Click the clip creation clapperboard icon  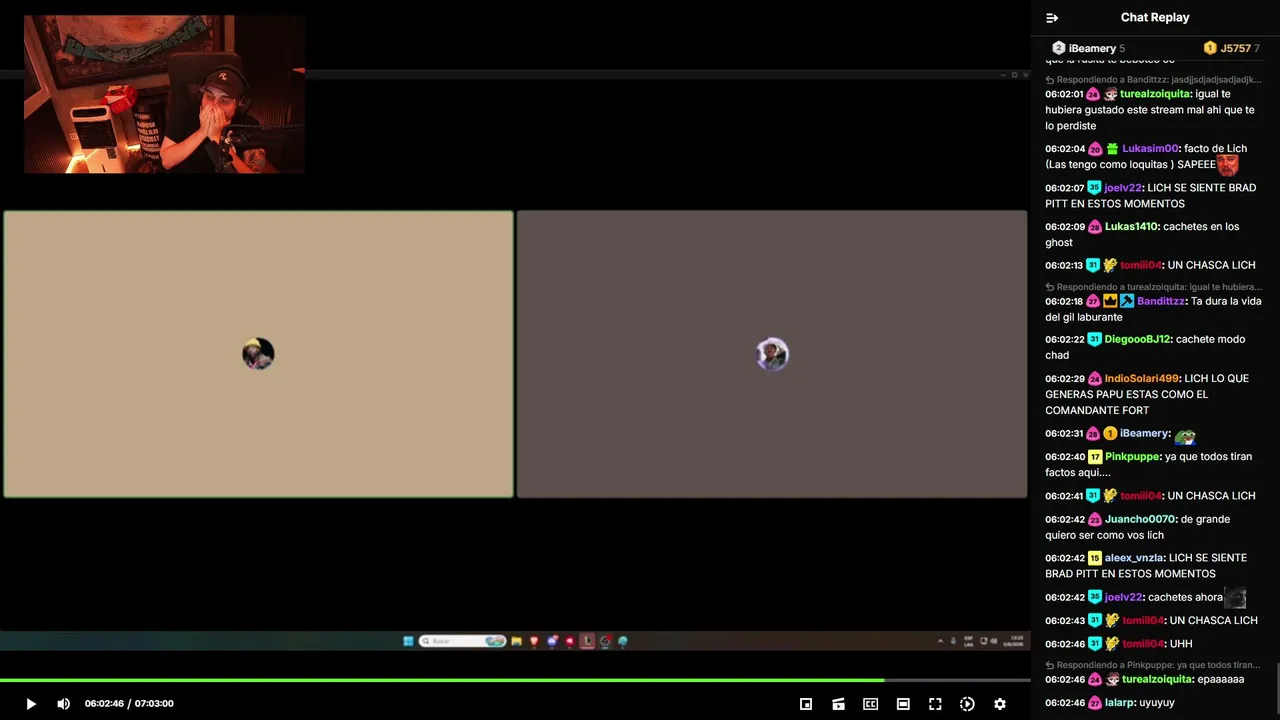click(x=838, y=704)
